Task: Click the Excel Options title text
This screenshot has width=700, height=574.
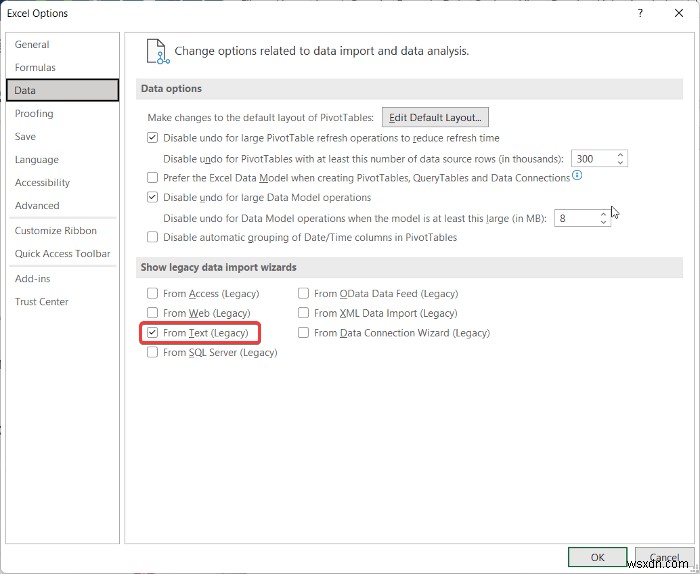Action: (x=38, y=13)
